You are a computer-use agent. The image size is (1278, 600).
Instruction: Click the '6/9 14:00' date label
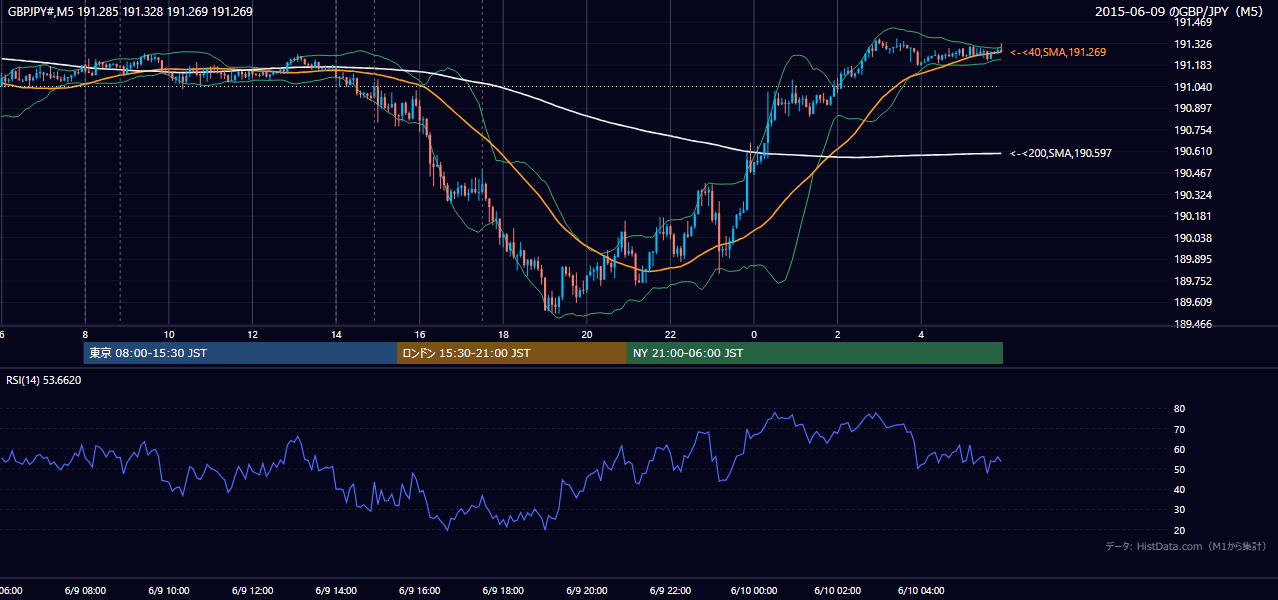point(335,590)
